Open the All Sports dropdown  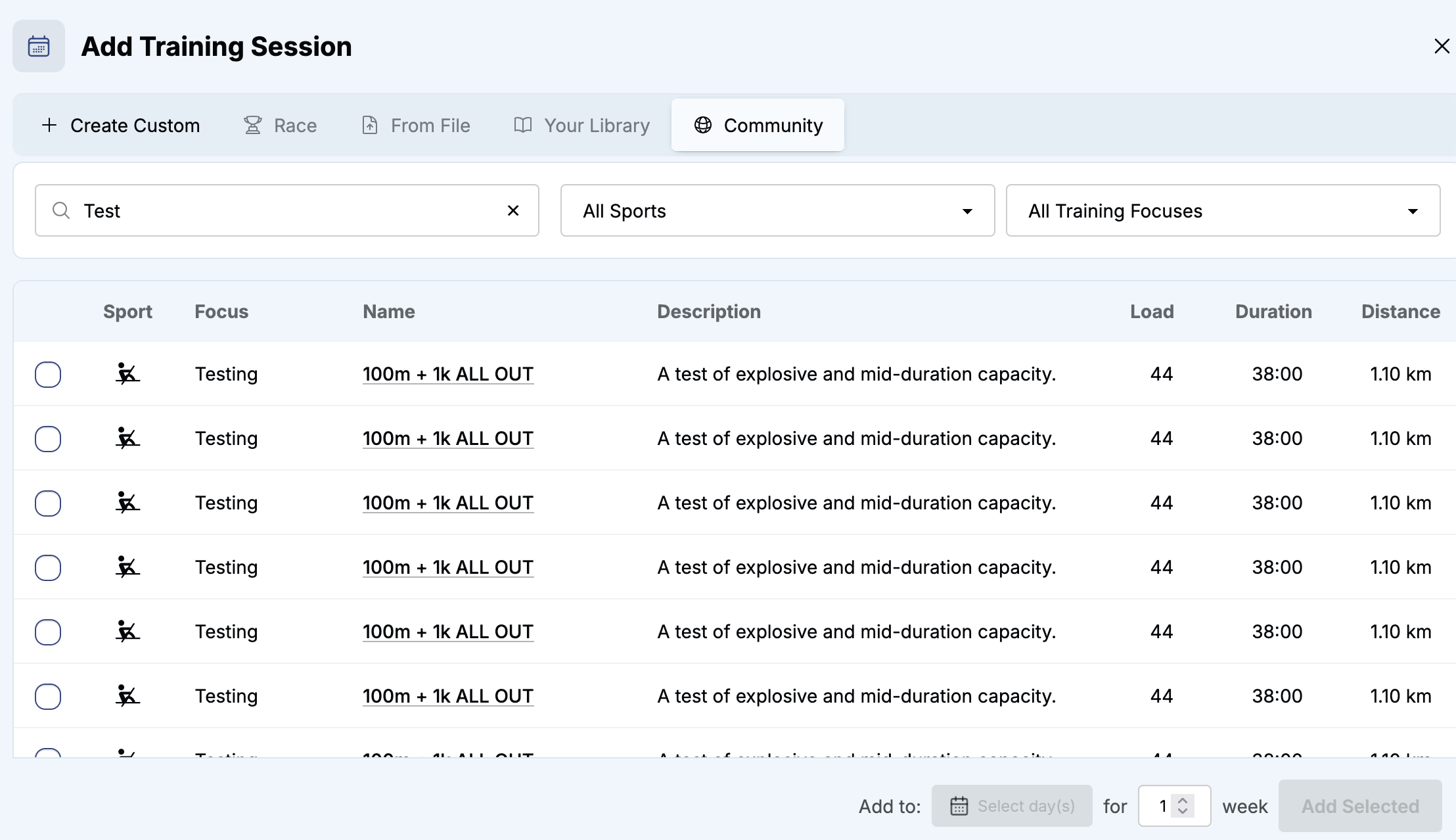click(777, 210)
